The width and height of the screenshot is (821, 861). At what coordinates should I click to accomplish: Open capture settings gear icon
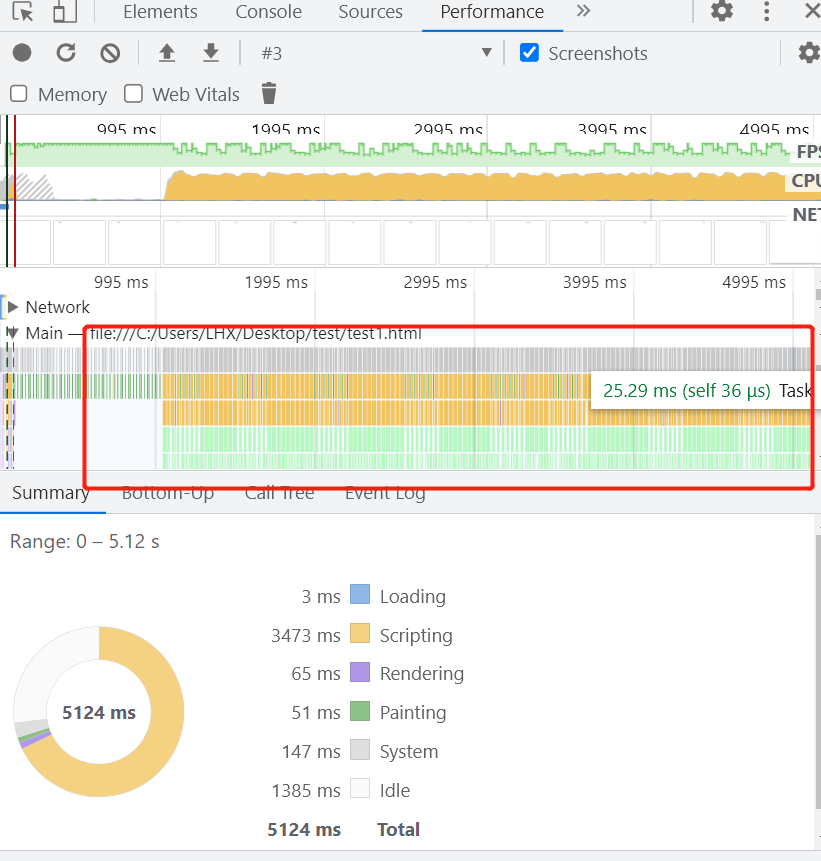[809, 53]
